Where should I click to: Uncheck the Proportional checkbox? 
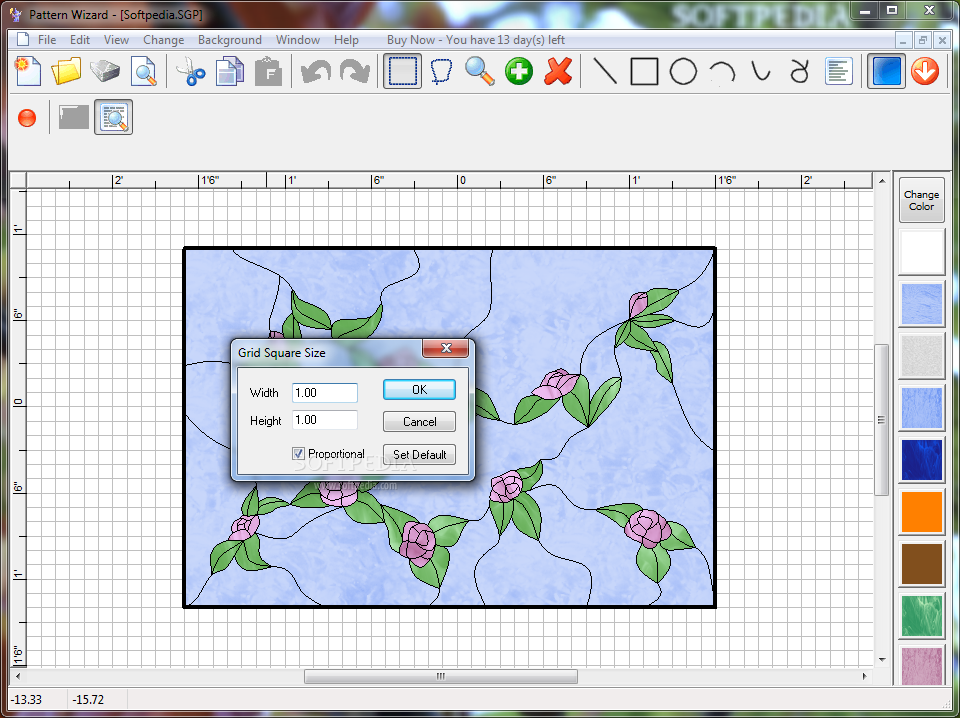tap(298, 454)
